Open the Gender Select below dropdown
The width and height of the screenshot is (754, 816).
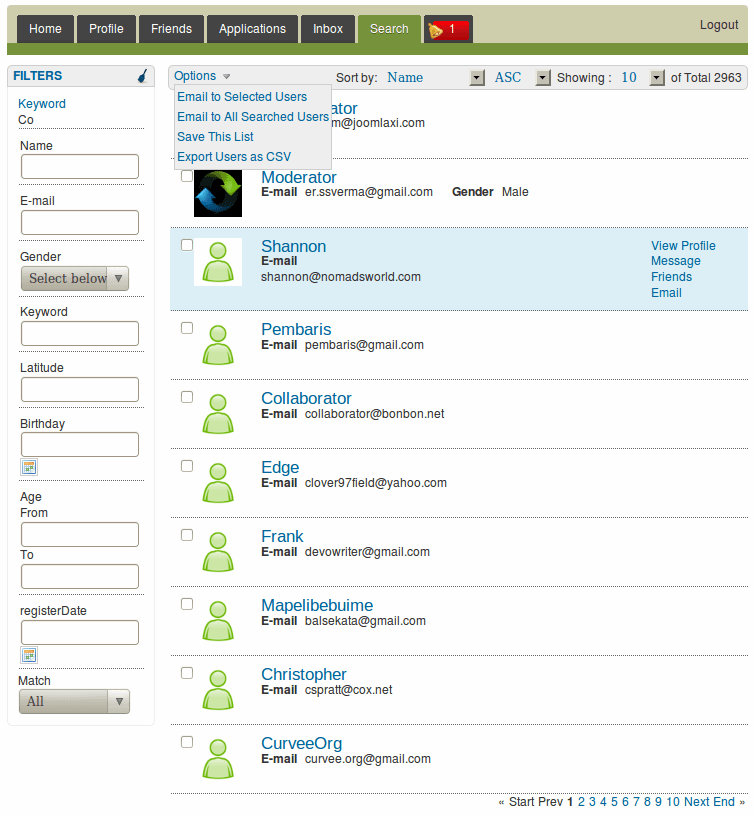pos(75,278)
